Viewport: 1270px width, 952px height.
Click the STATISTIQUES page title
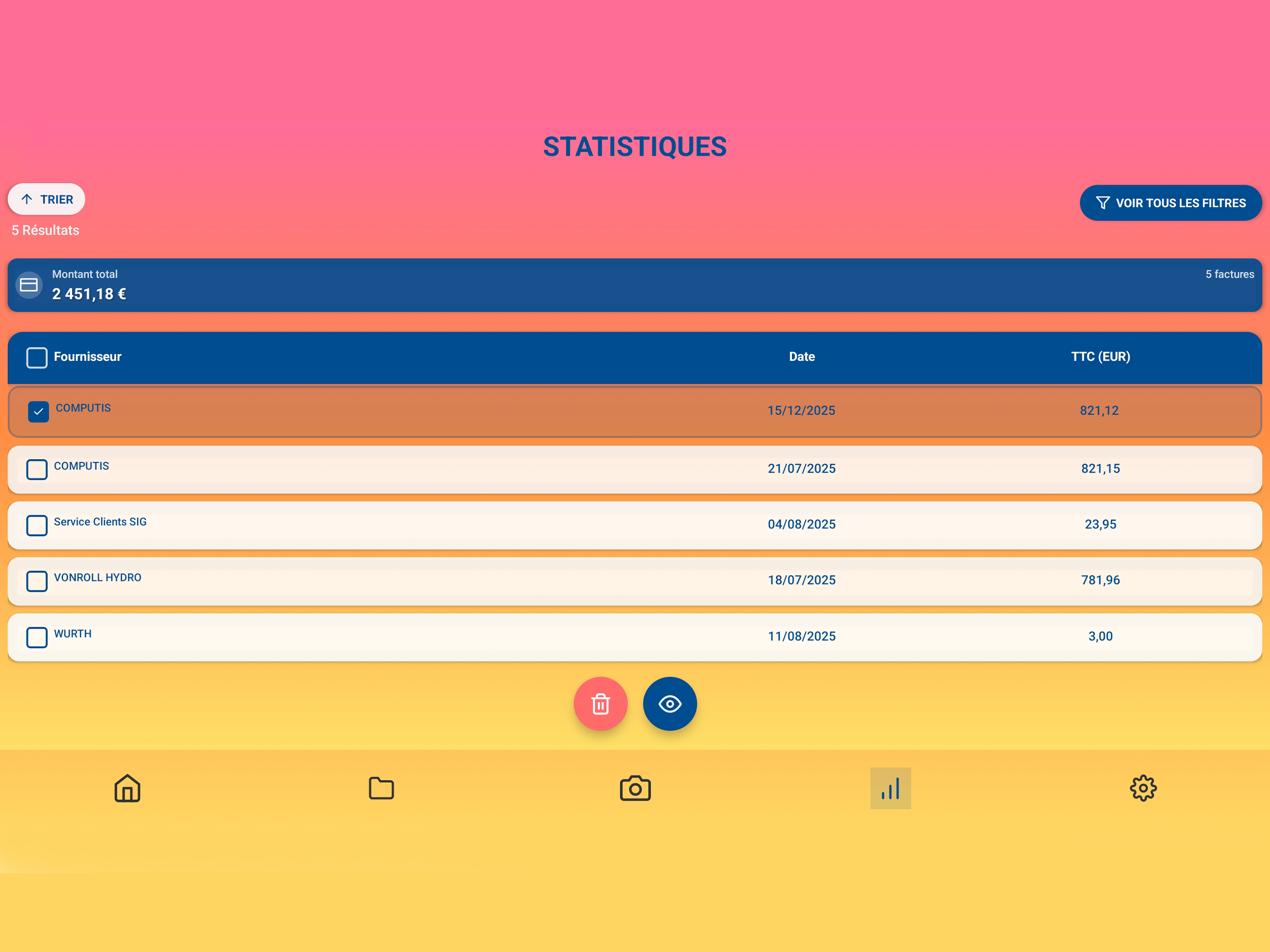point(635,146)
